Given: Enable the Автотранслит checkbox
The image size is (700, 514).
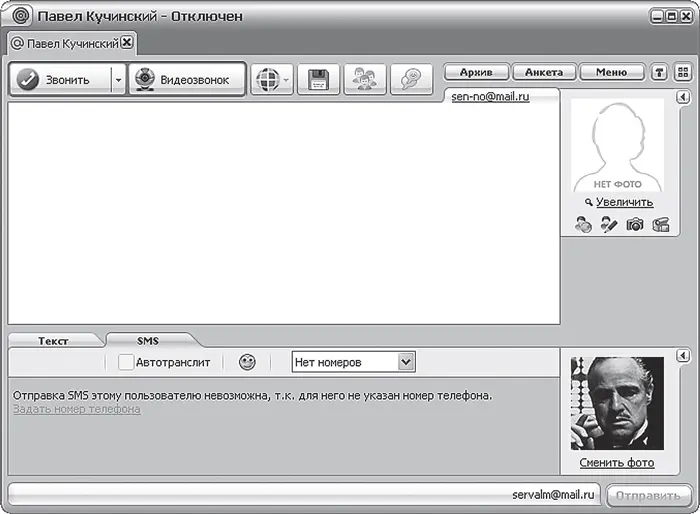Looking at the screenshot, I should click(126, 362).
